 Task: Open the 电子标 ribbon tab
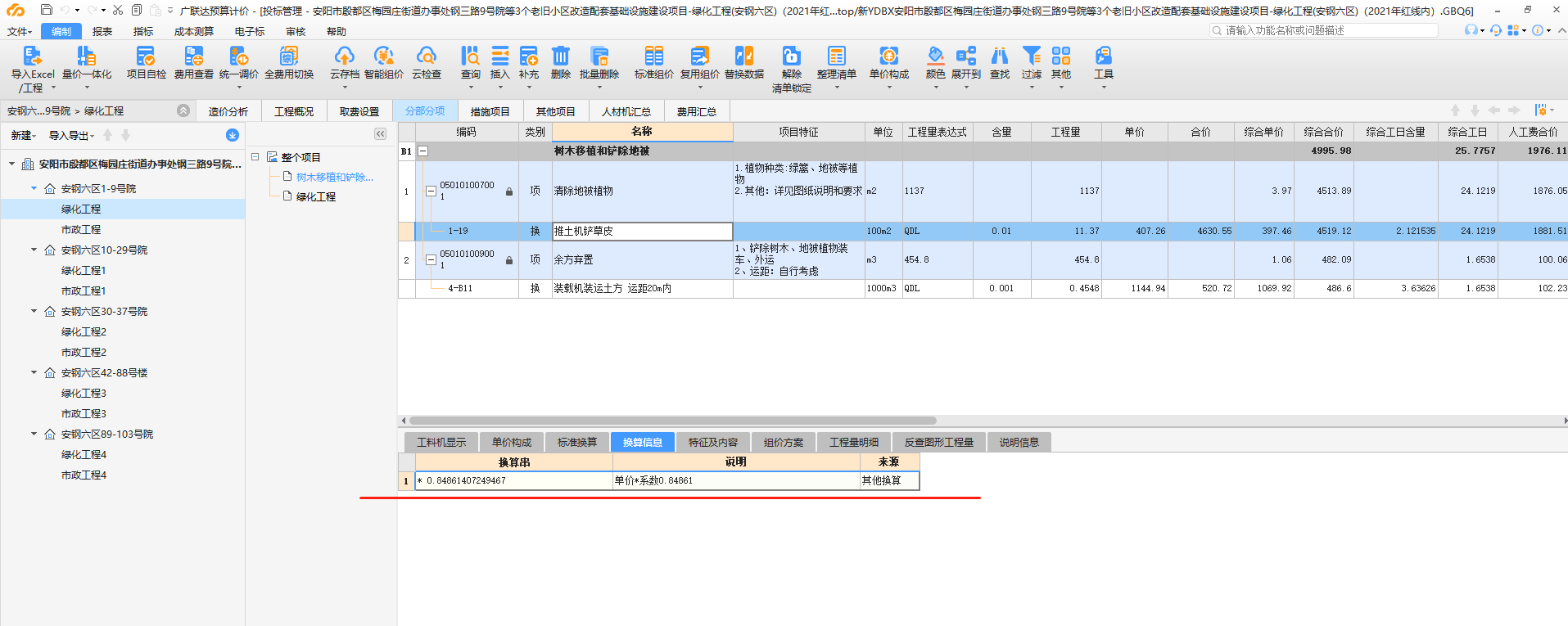click(x=249, y=31)
